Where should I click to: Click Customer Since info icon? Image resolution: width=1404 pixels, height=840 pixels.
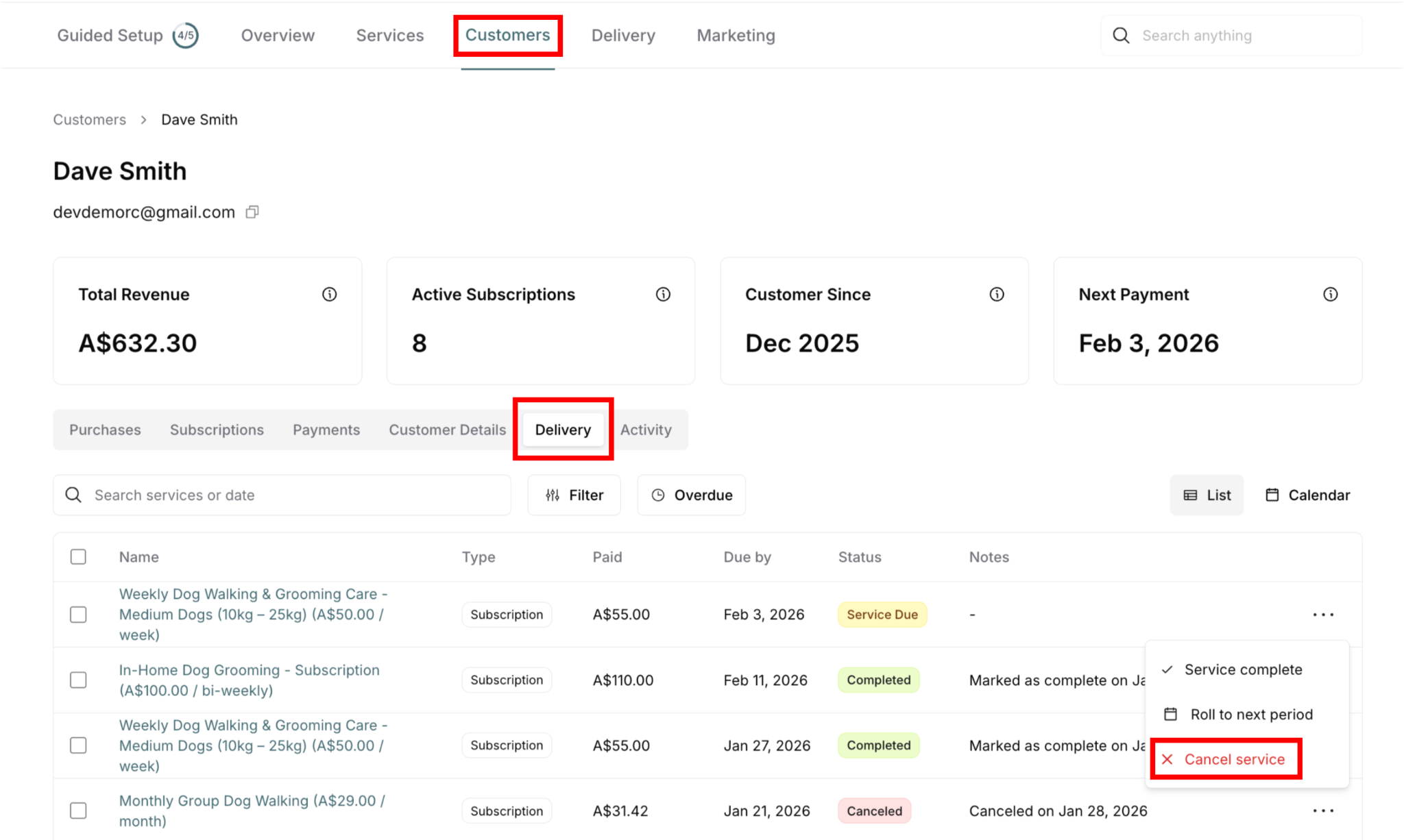997,295
